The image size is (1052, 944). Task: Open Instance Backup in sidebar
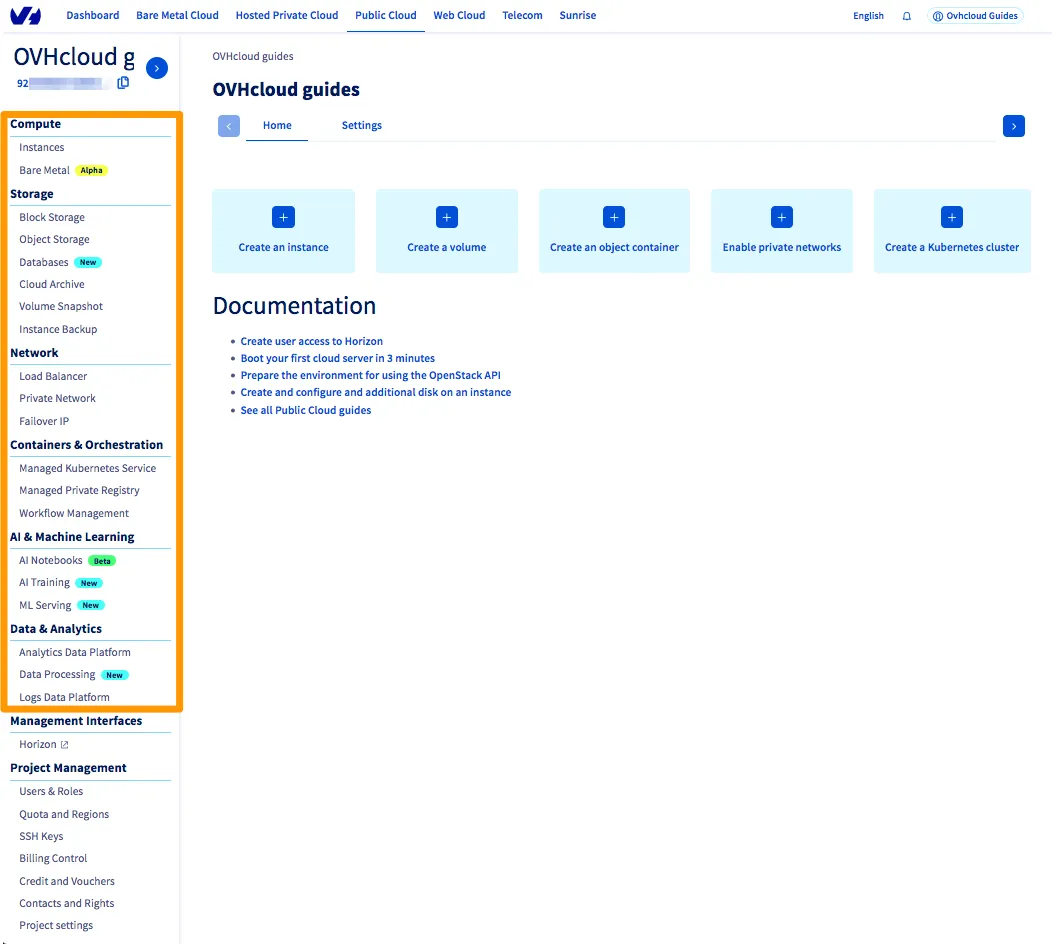coord(58,329)
